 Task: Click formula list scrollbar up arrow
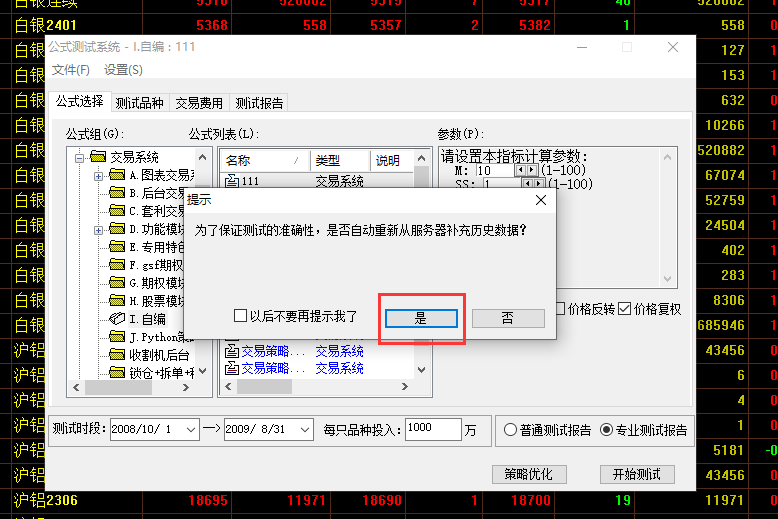[x=421, y=158]
